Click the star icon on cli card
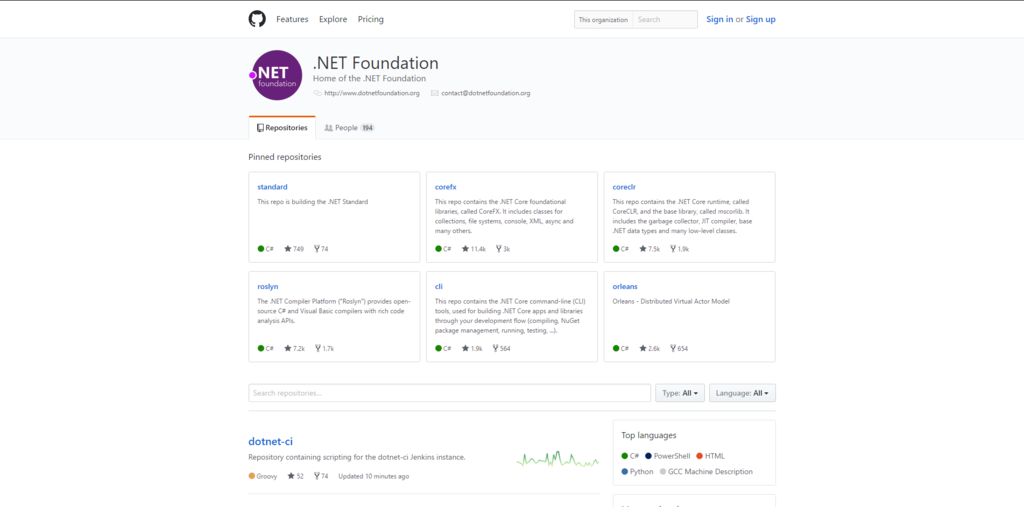 point(466,348)
